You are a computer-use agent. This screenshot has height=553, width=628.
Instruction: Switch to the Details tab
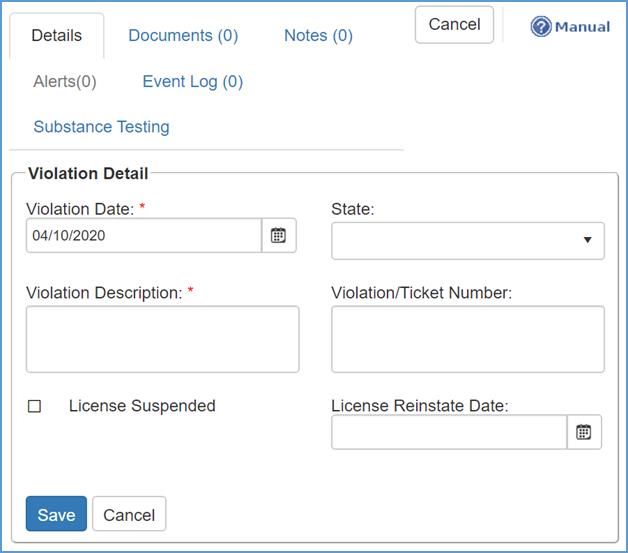pos(57,36)
